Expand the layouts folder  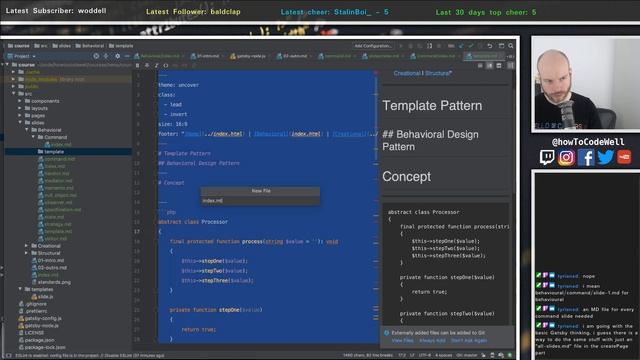pos(20,108)
